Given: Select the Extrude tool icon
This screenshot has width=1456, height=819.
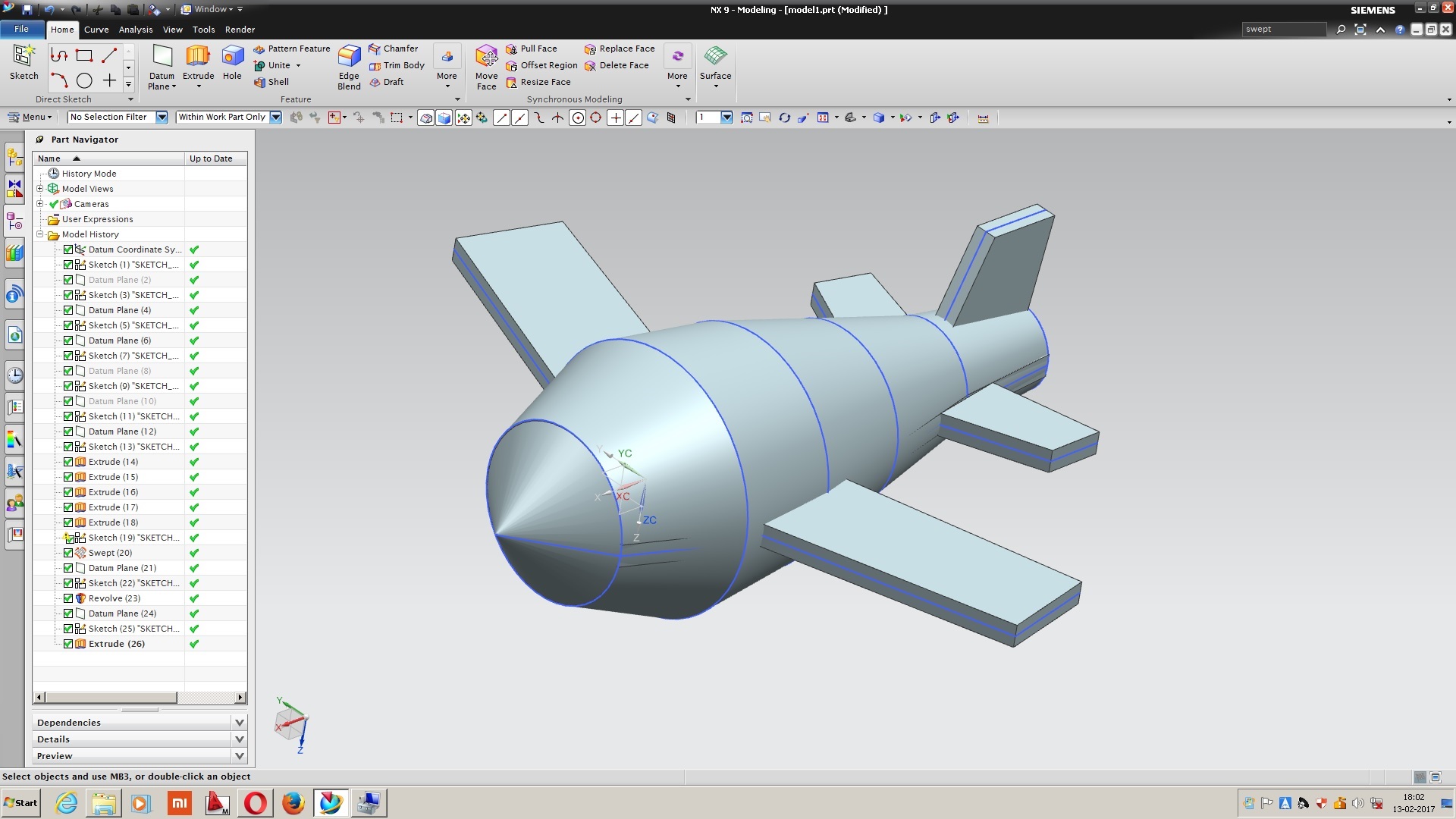Looking at the screenshot, I should (198, 58).
